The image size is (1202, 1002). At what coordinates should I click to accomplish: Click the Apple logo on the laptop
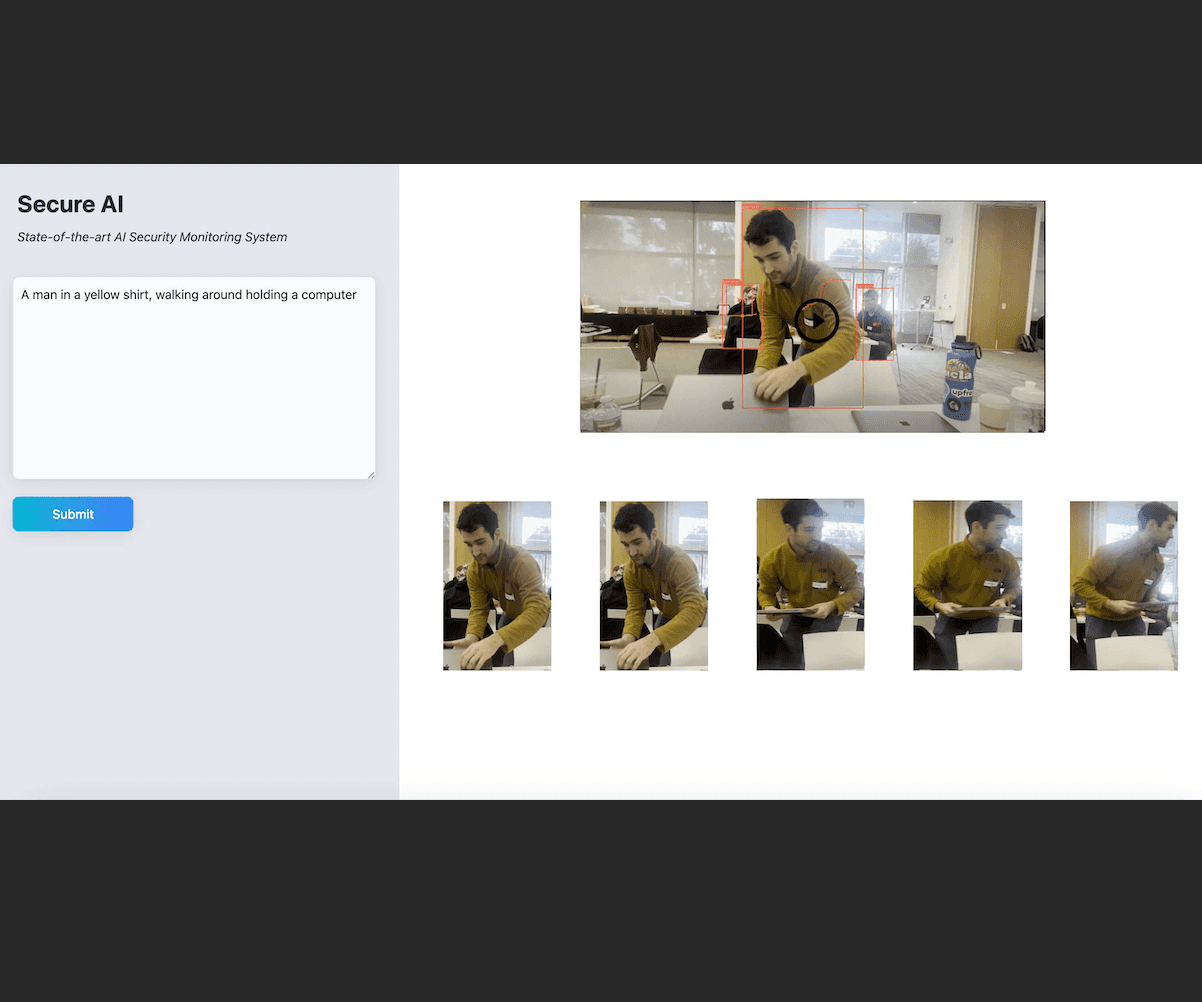coord(728,403)
